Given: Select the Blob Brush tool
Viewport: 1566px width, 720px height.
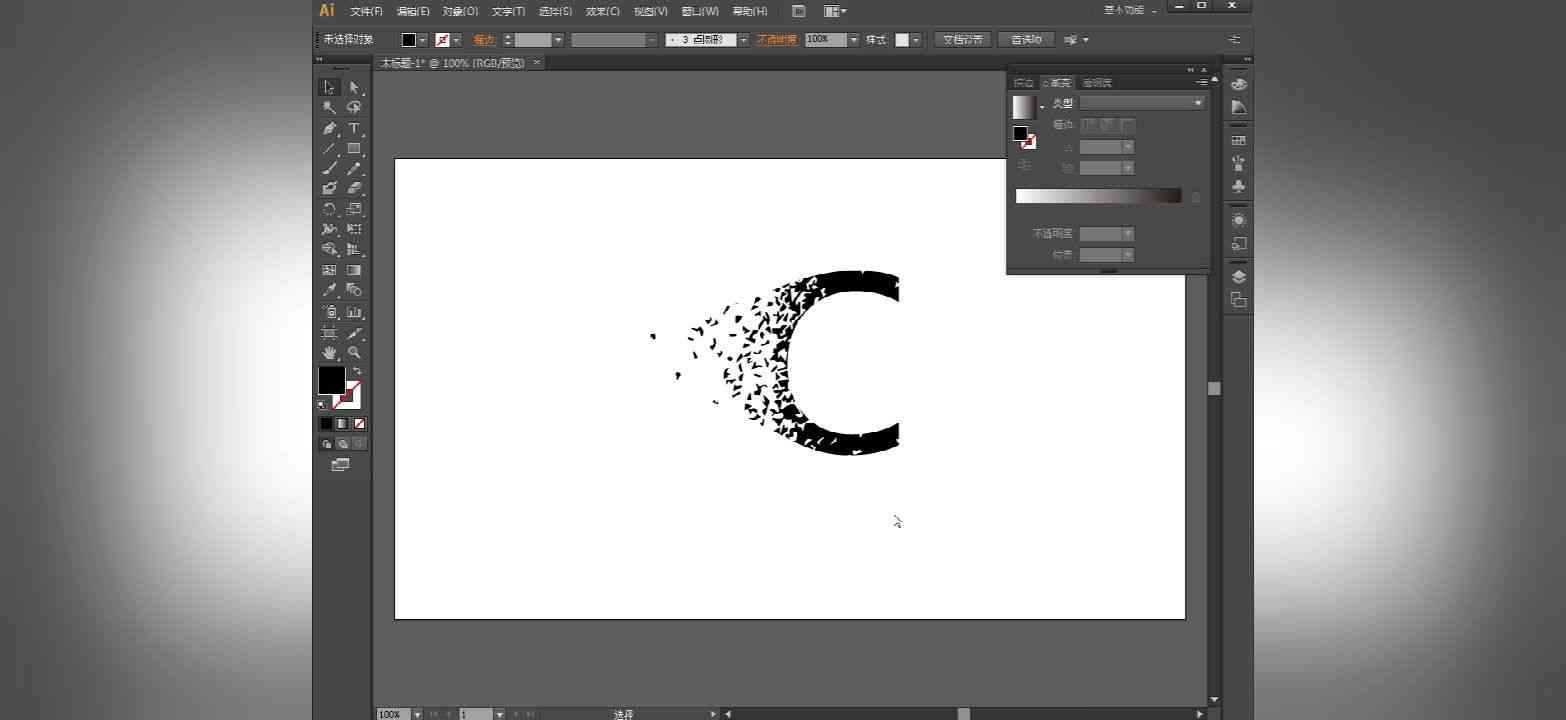Looking at the screenshot, I should pos(329,188).
